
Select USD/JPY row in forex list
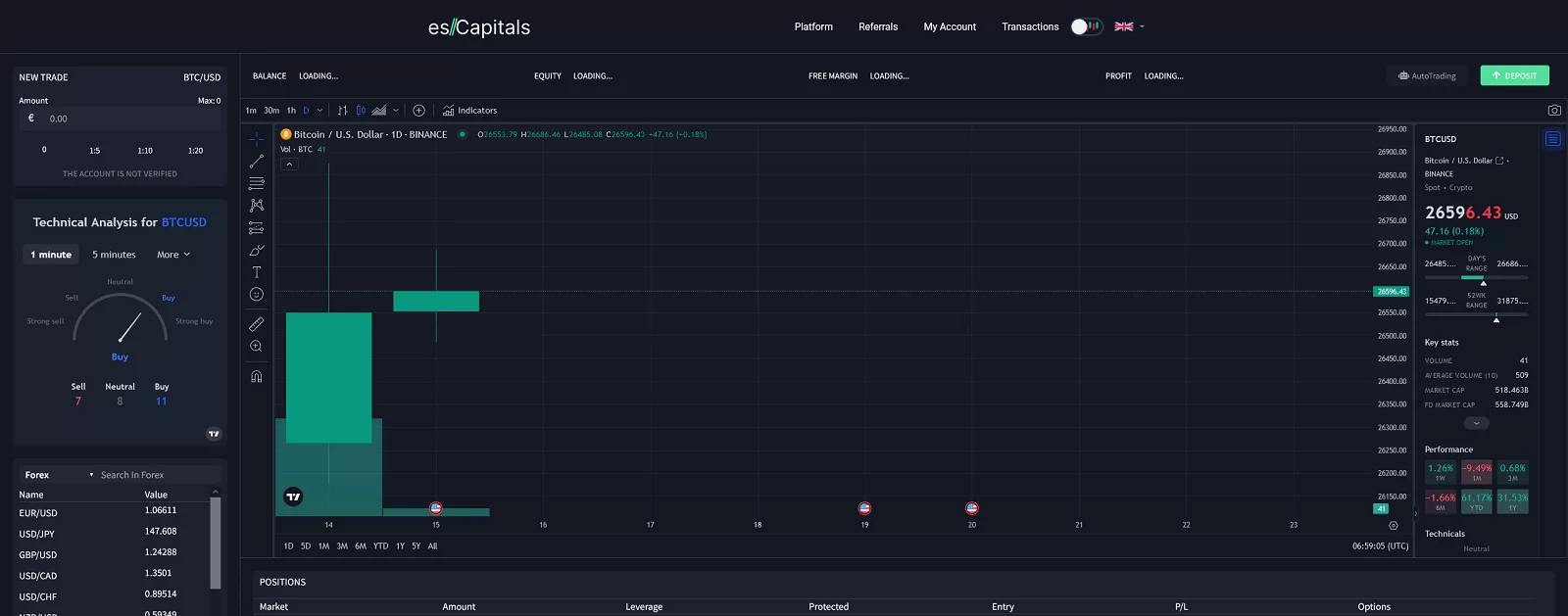pyautogui.click(x=113, y=533)
